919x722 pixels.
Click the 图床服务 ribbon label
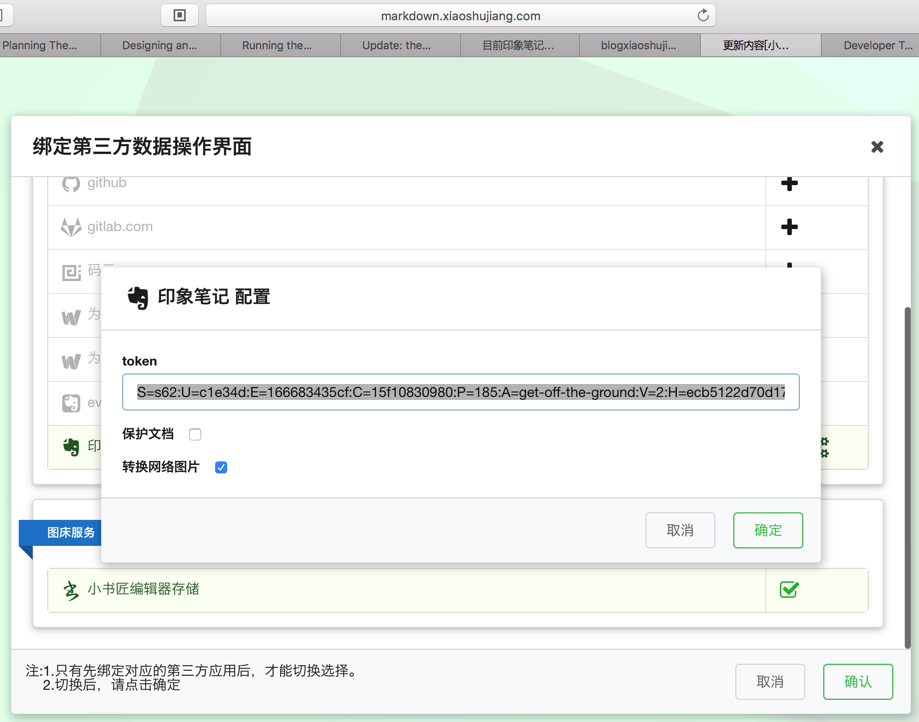[x=71, y=533]
